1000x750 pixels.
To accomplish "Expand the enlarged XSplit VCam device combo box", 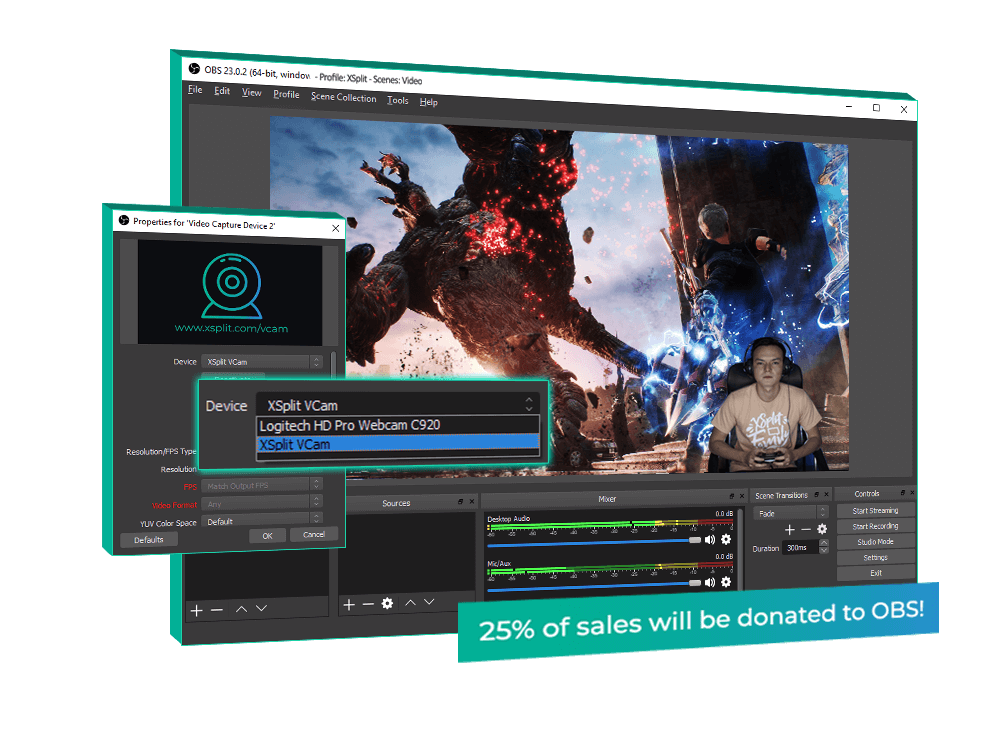I will point(398,404).
